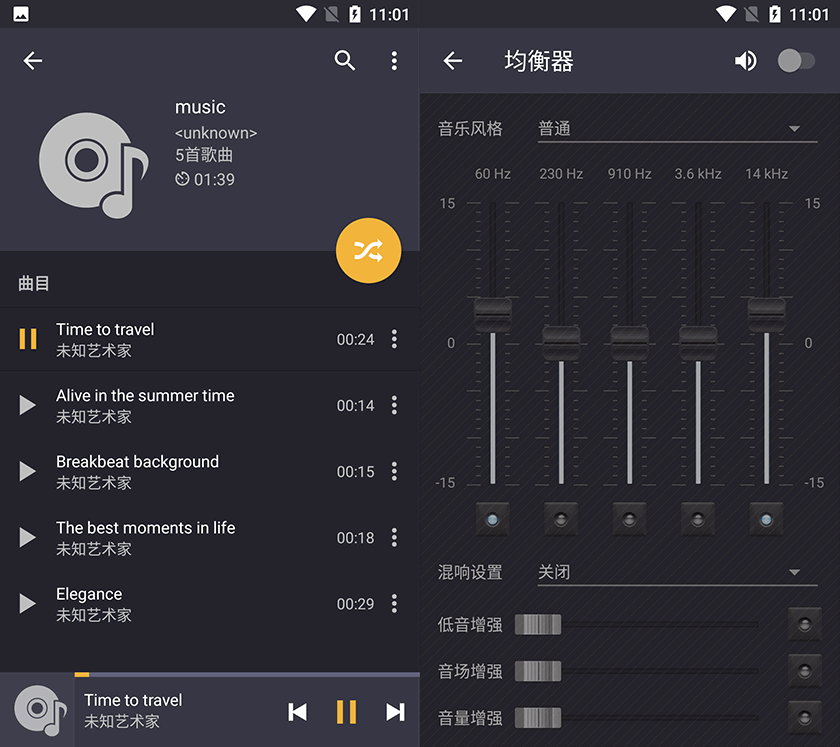Screen dimensions: 840x747
Task: Move the 音量增强 volume boost slider
Action: [538, 718]
